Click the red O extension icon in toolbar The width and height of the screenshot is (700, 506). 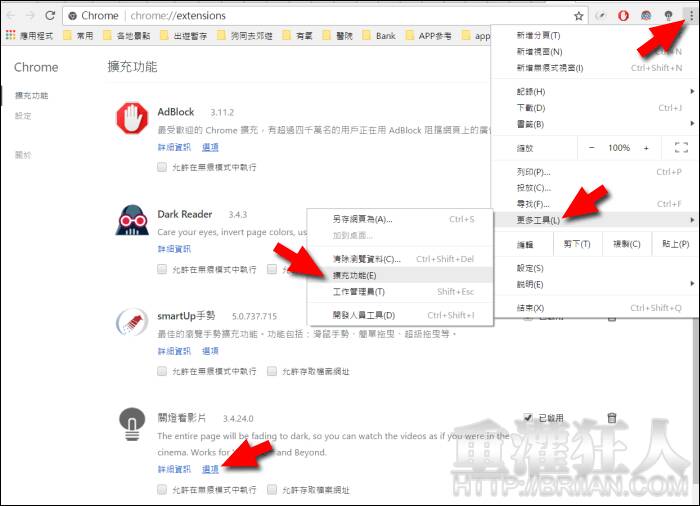[x=623, y=16]
